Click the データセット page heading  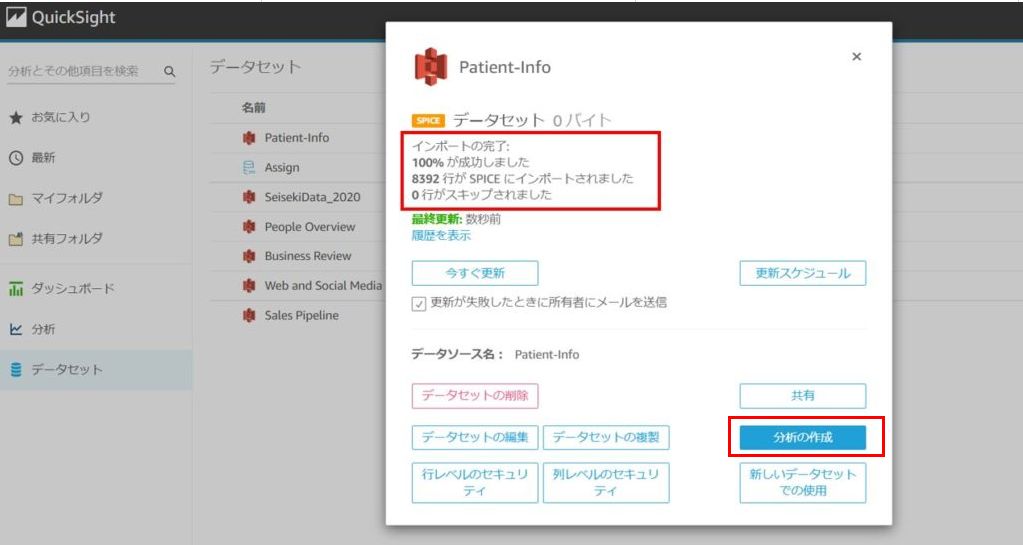click(255, 67)
